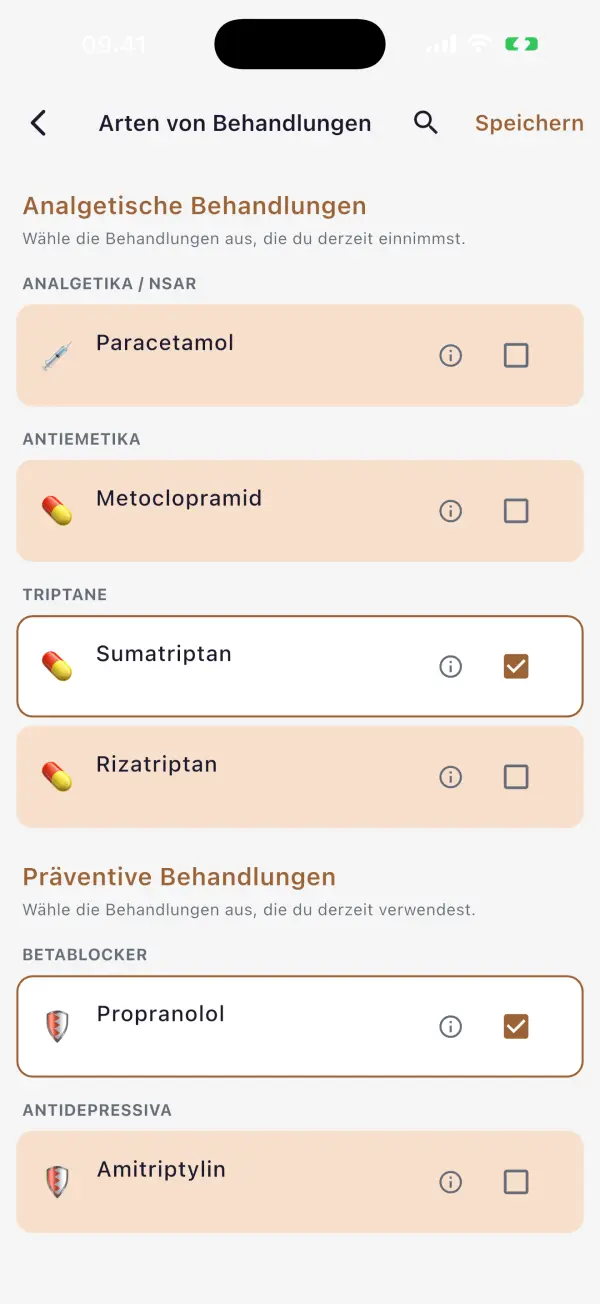Open the Rizatriptan info icon
The image size is (600, 1304).
451,777
